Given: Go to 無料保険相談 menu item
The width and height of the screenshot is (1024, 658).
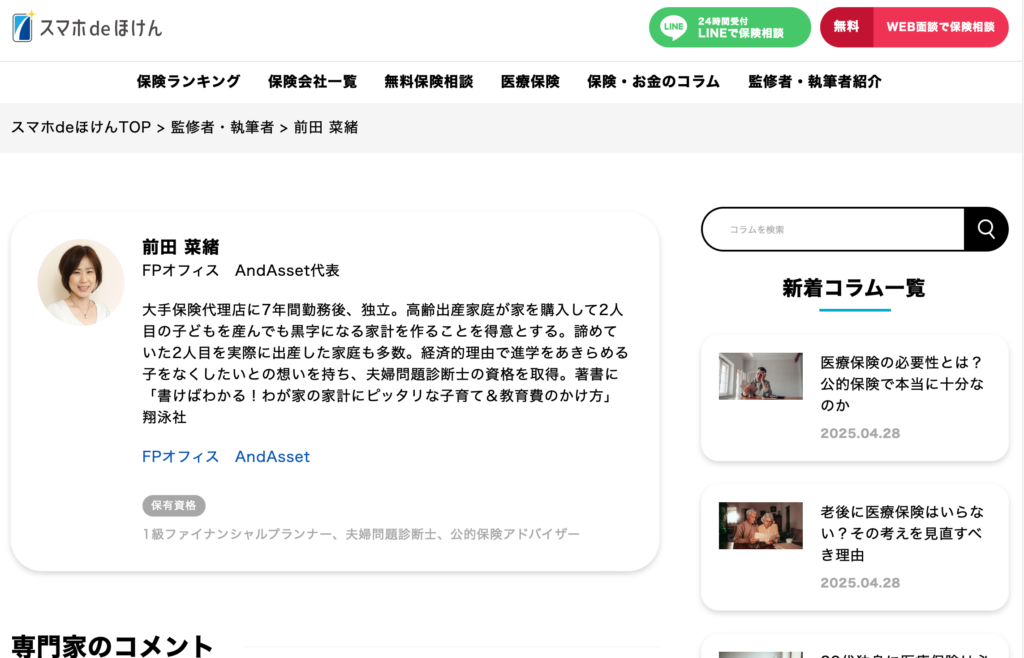Looking at the screenshot, I should [428, 82].
